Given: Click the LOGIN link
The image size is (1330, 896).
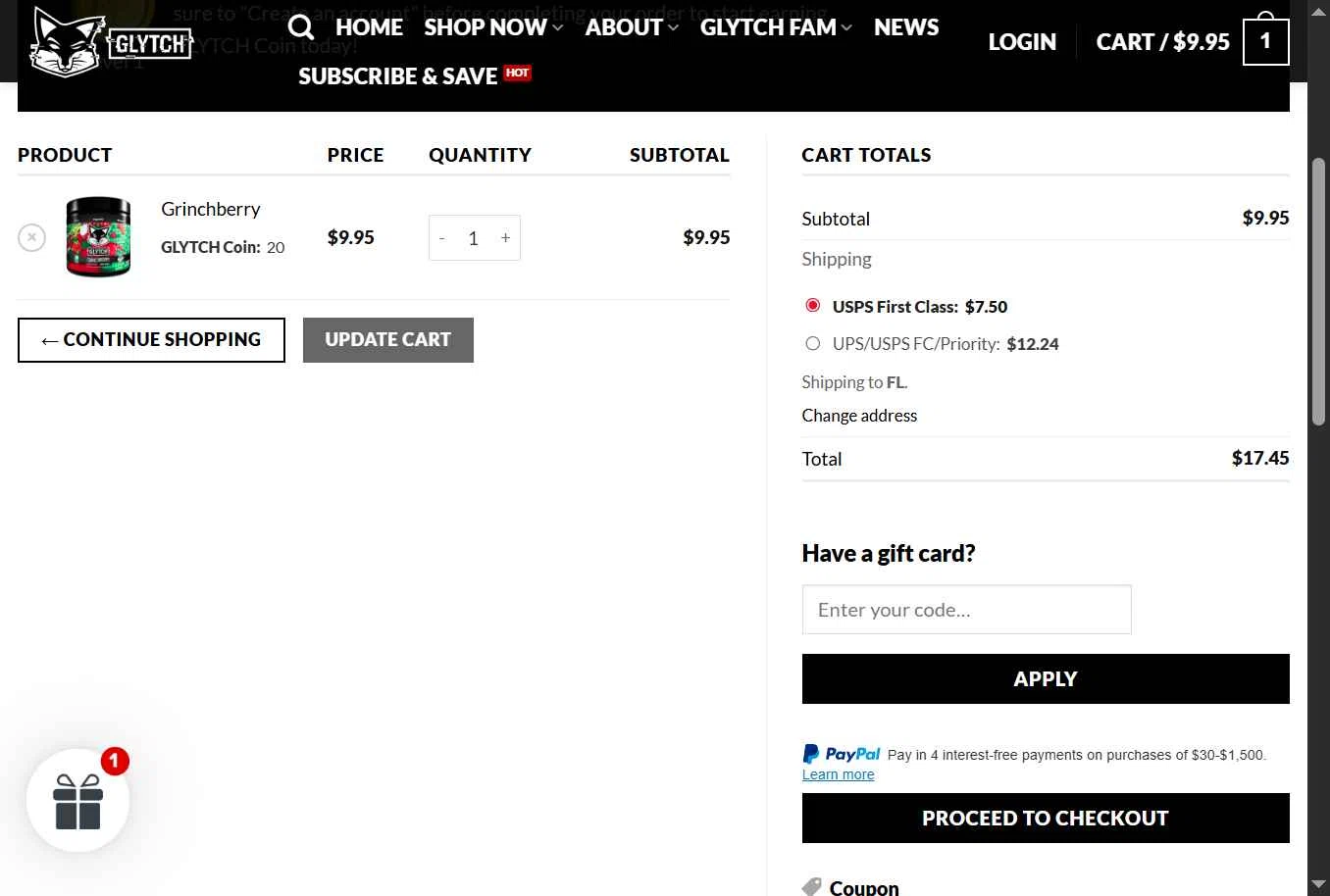Looking at the screenshot, I should click(1022, 41).
